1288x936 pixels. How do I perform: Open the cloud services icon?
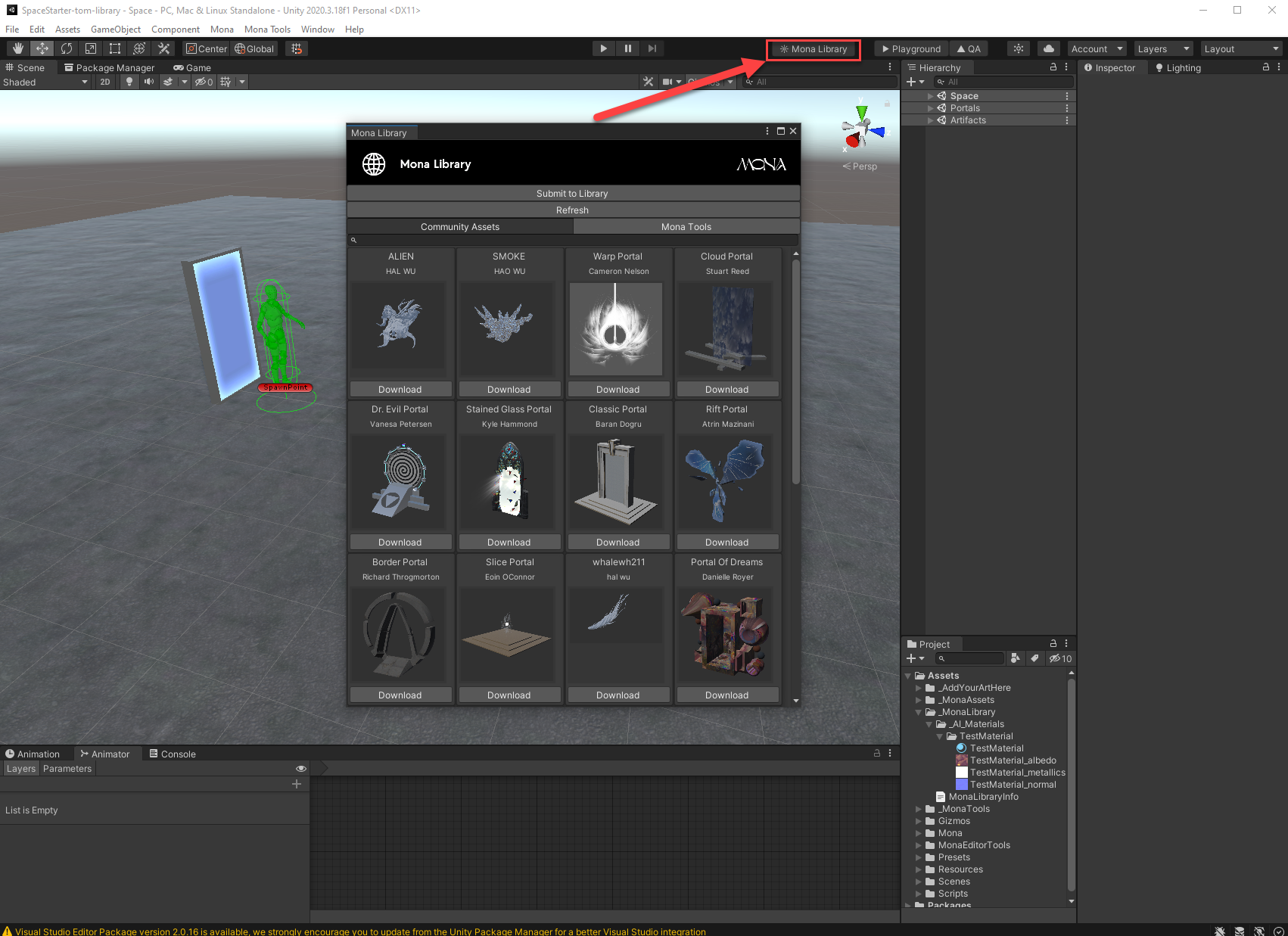click(x=1049, y=48)
